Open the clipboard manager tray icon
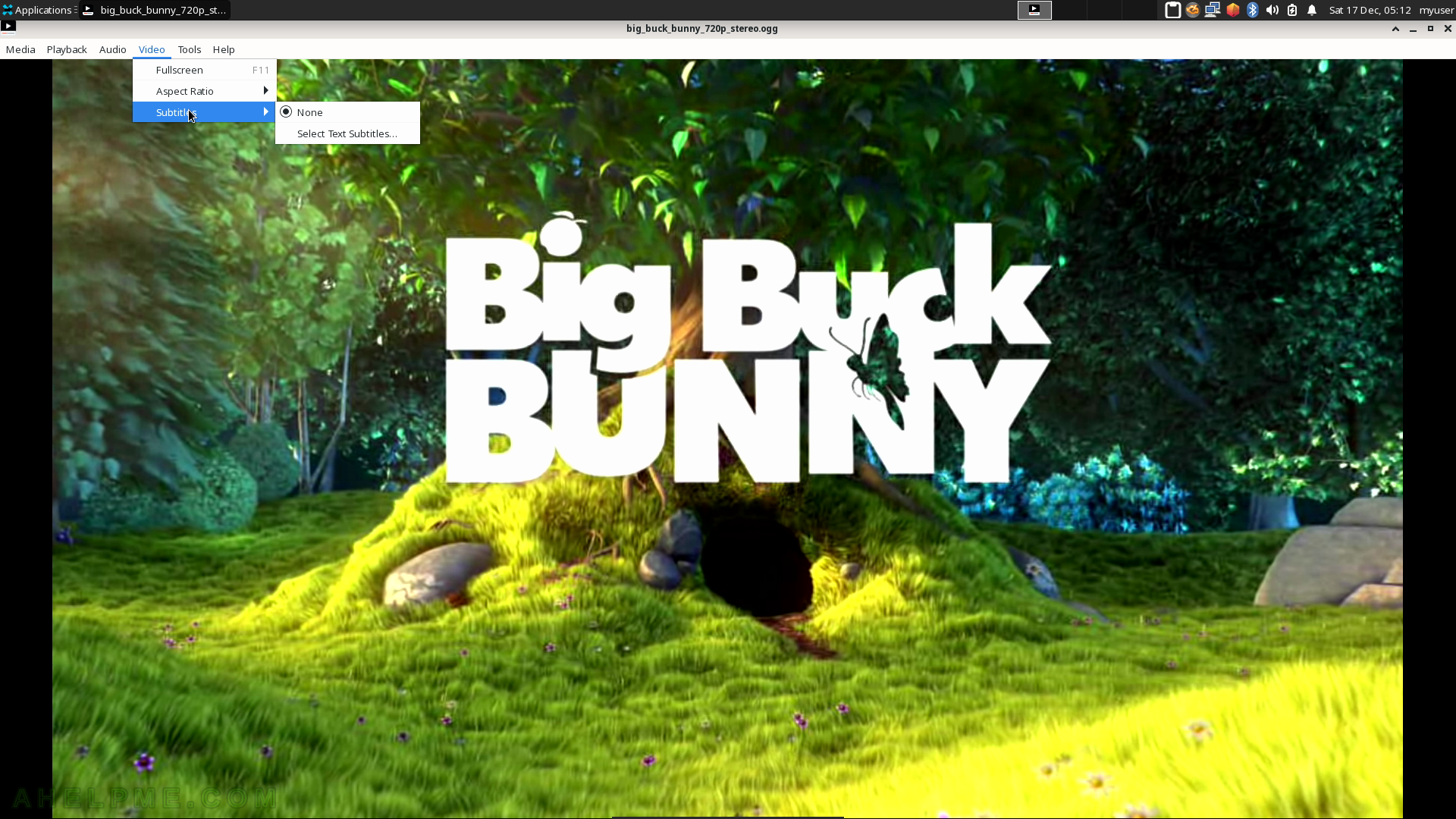 (x=1172, y=10)
